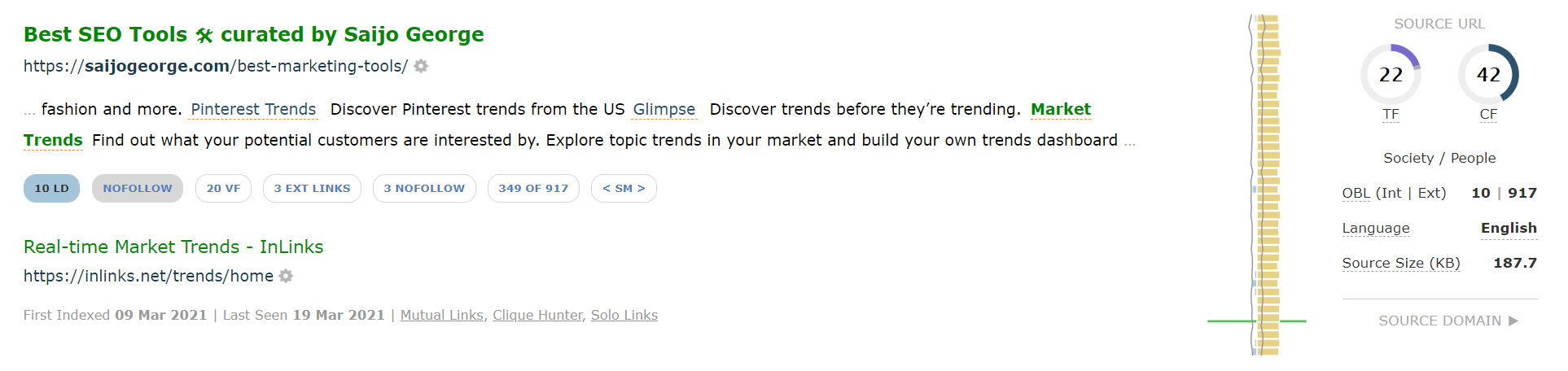Click the 3 EXT LINKS pill
This screenshot has width=1568, height=371.
tap(312, 188)
